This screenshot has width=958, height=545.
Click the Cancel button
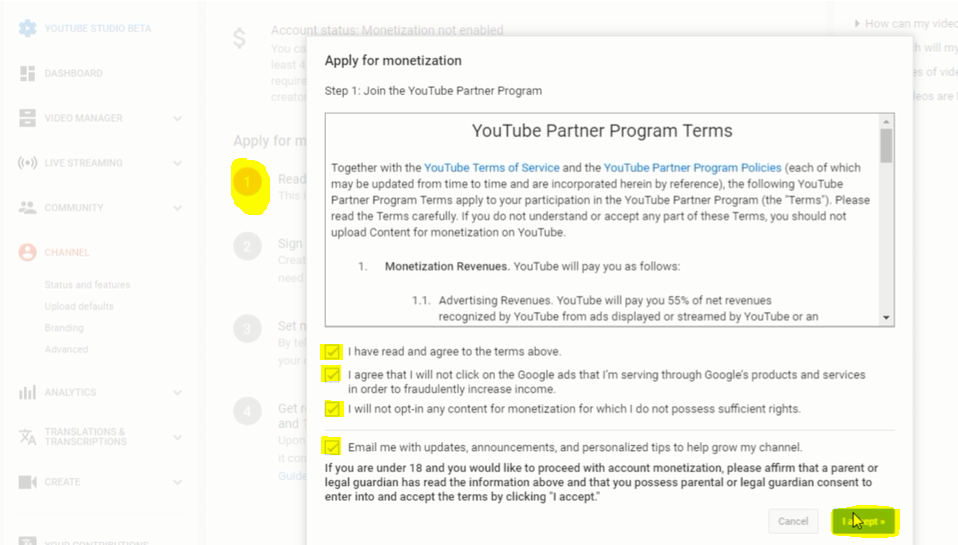coord(793,521)
